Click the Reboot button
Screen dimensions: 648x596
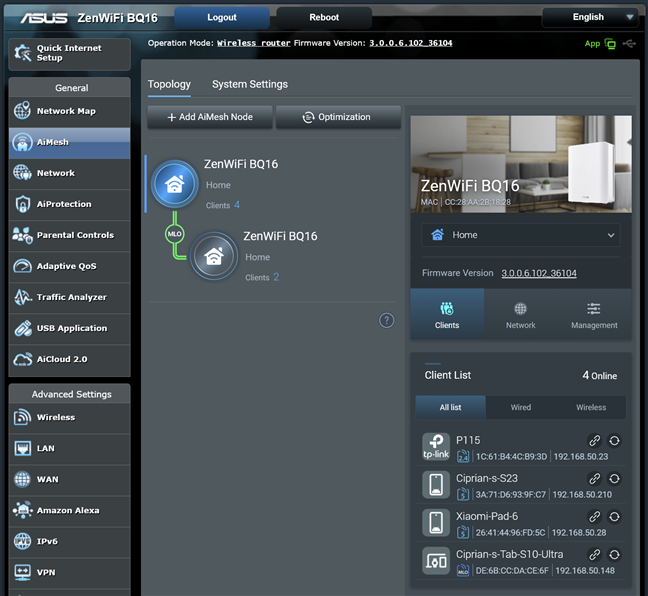click(x=324, y=18)
